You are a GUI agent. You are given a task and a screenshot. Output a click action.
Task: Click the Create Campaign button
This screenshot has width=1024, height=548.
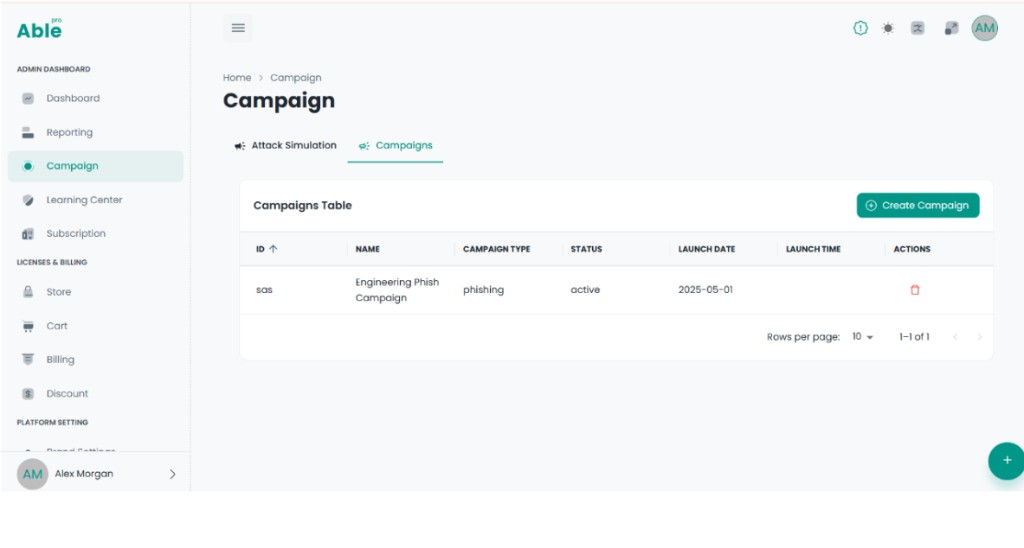(x=918, y=205)
